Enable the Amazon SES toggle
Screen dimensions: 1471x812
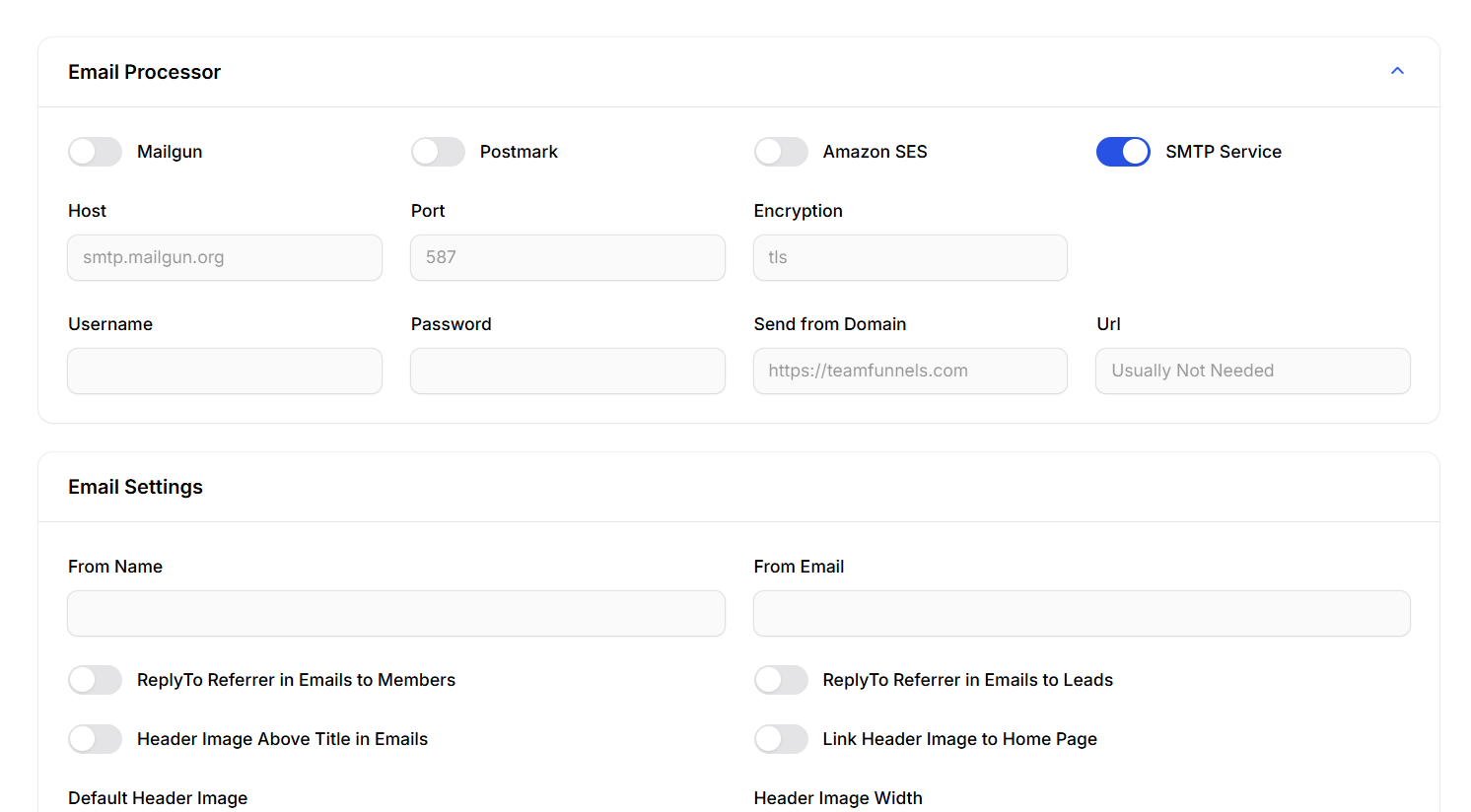point(781,152)
